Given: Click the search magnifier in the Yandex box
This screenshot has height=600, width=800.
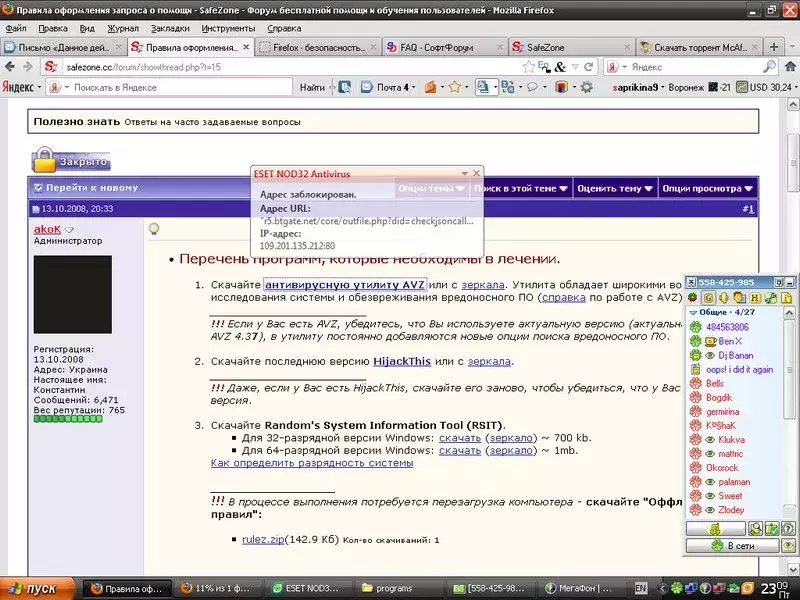Looking at the screenshot, I should [769, 66].
